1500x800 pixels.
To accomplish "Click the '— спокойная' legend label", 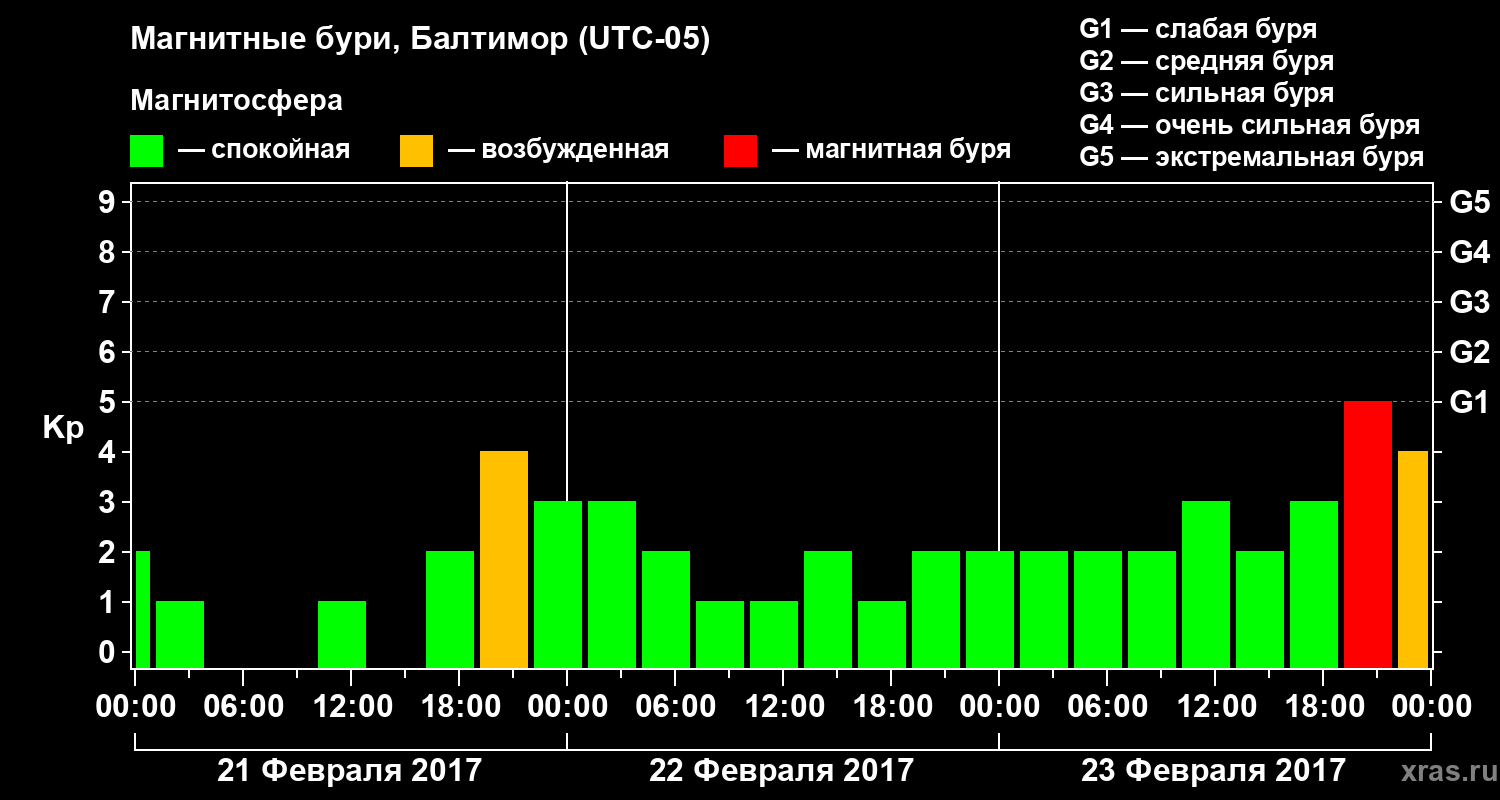I will point(264,151).
